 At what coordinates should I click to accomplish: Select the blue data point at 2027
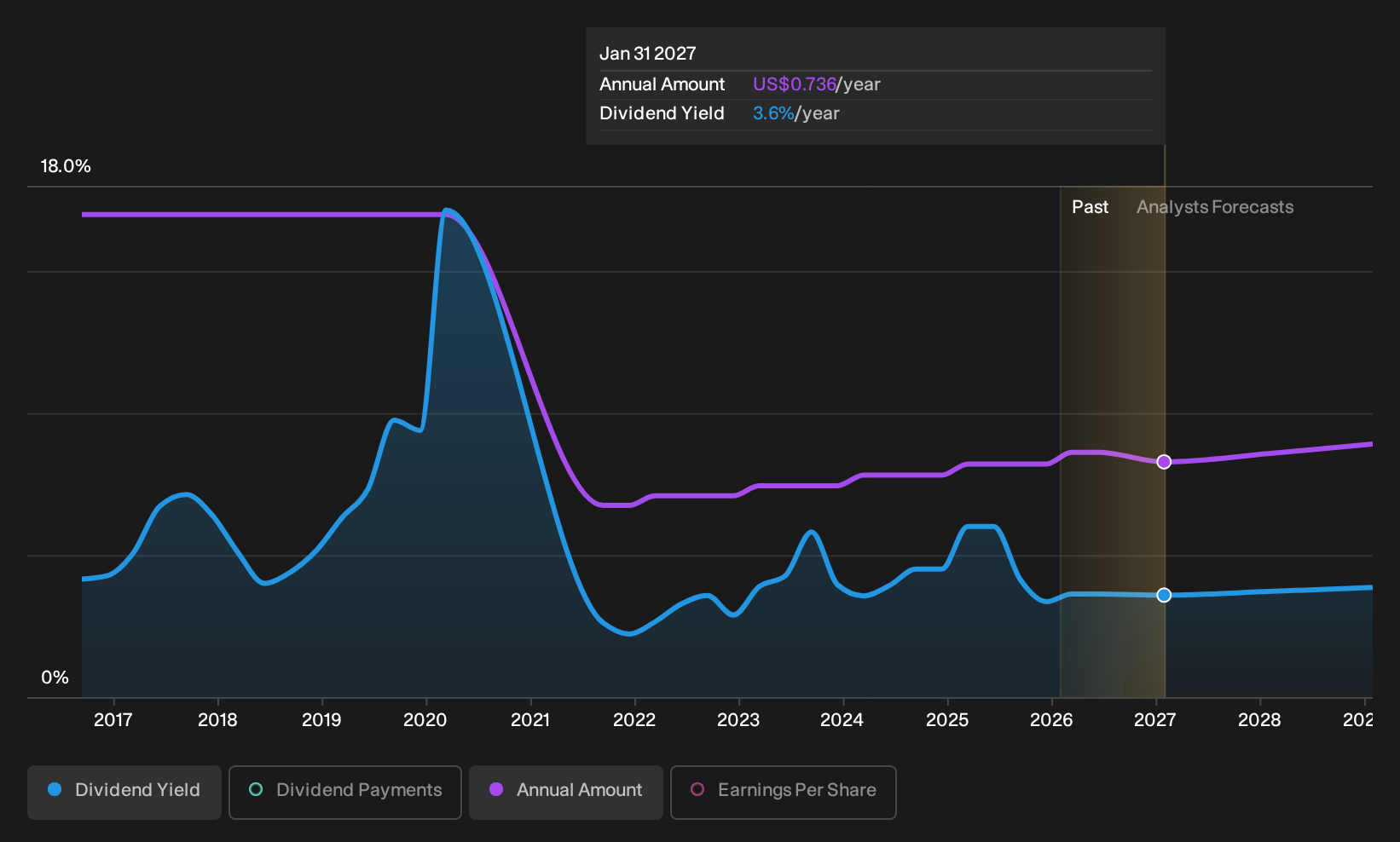click(1164, 595)
